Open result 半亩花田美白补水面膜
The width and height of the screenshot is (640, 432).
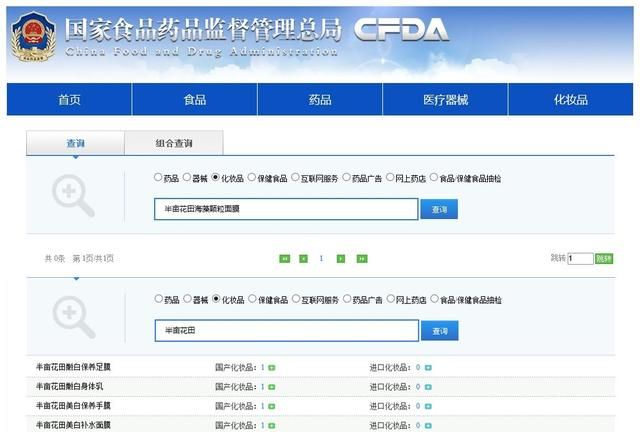[73, 425]
